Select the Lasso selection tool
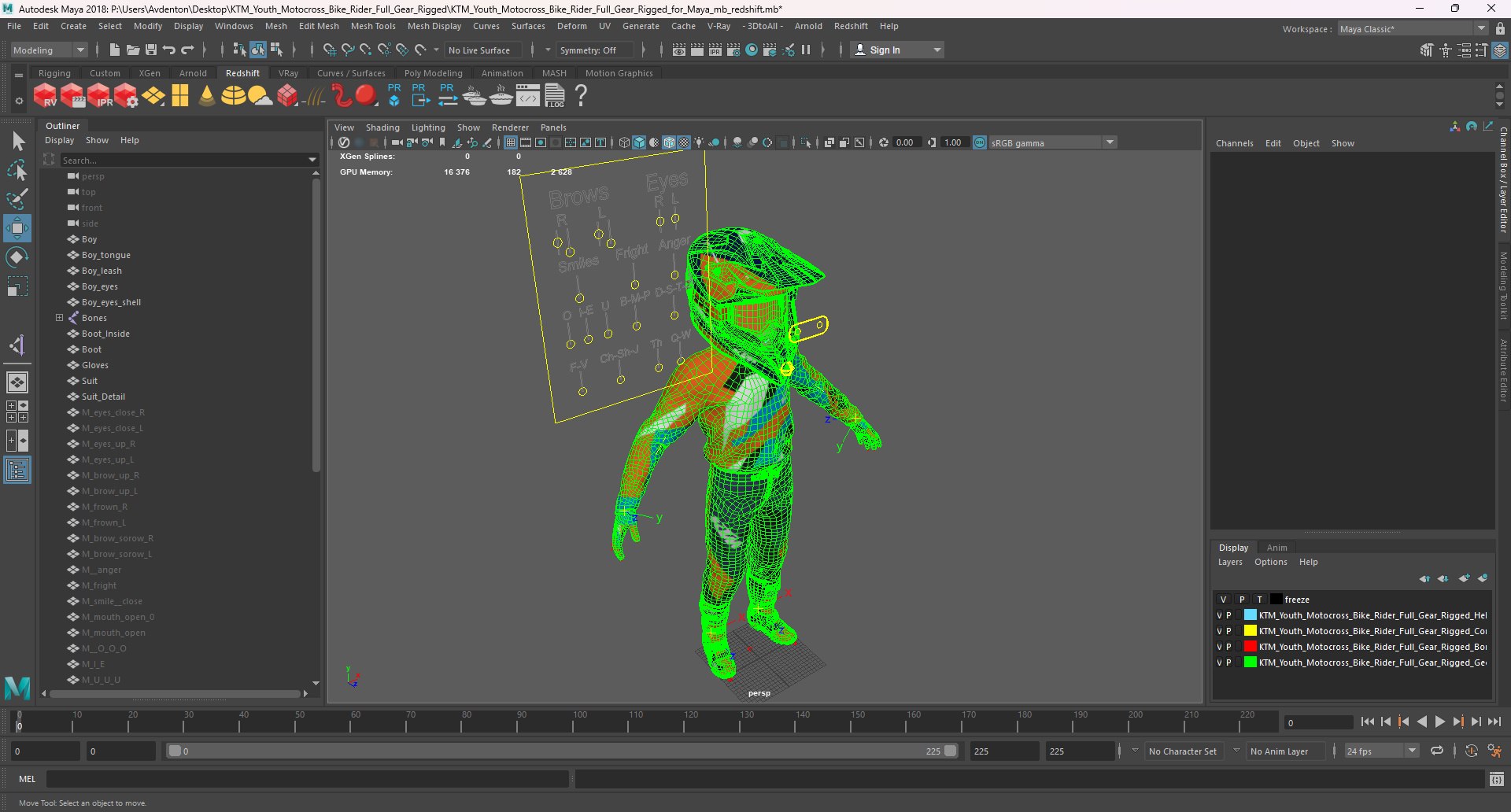The image size is (1511, 812). click(17, 170)
